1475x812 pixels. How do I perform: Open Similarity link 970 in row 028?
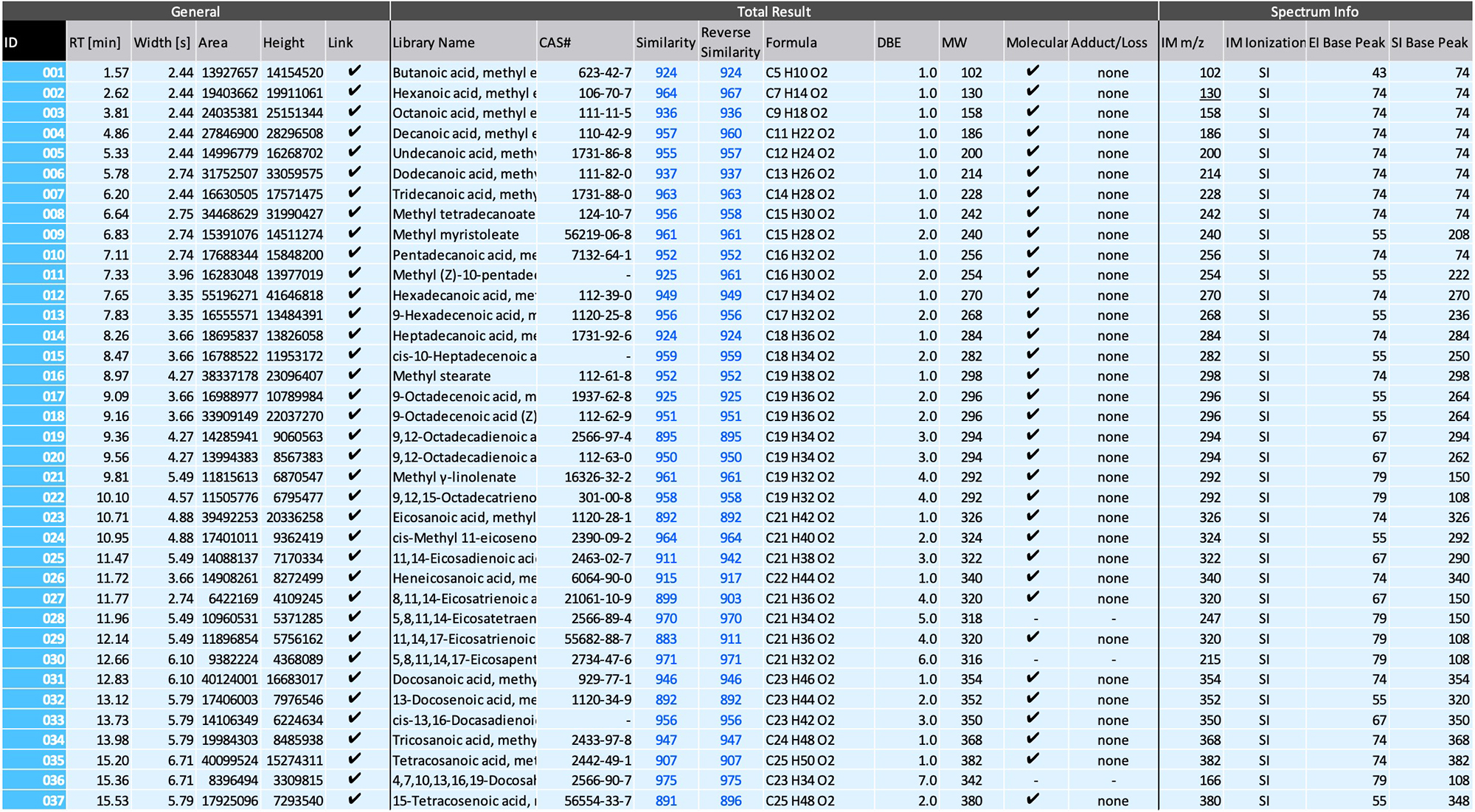tap(666, 619)
